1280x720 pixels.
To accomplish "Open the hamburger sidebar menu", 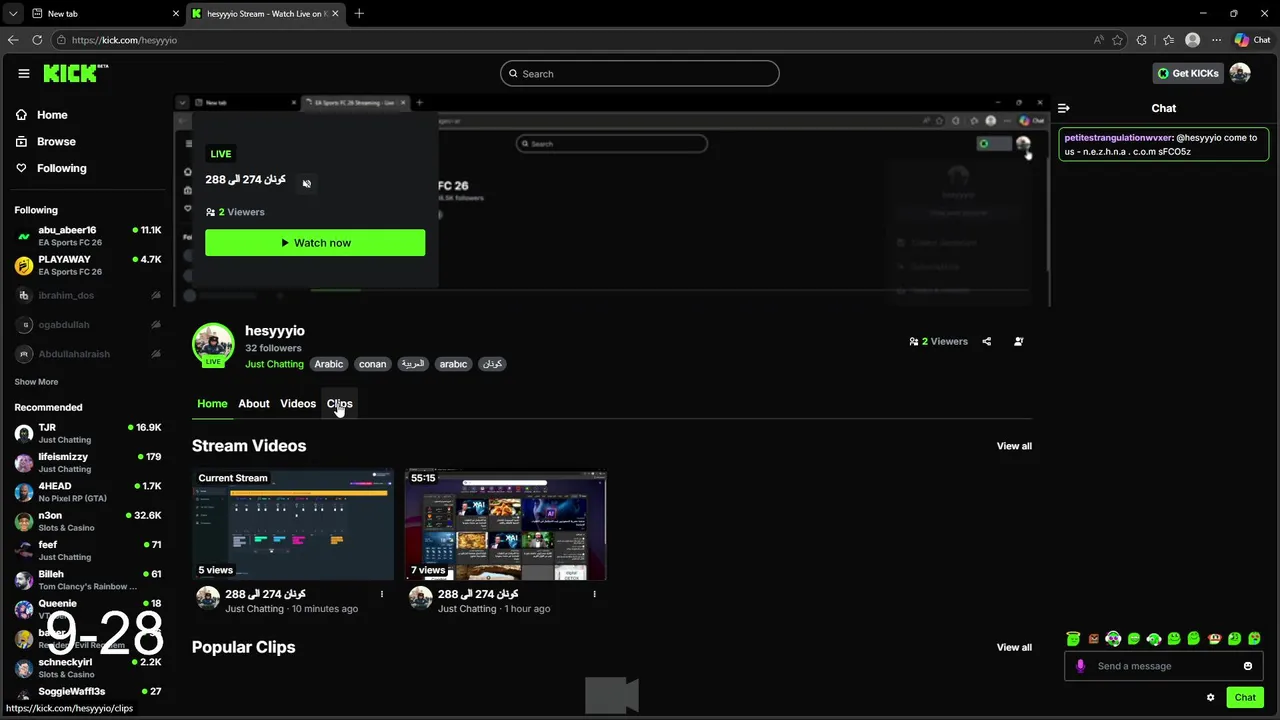I will [24, 73].
